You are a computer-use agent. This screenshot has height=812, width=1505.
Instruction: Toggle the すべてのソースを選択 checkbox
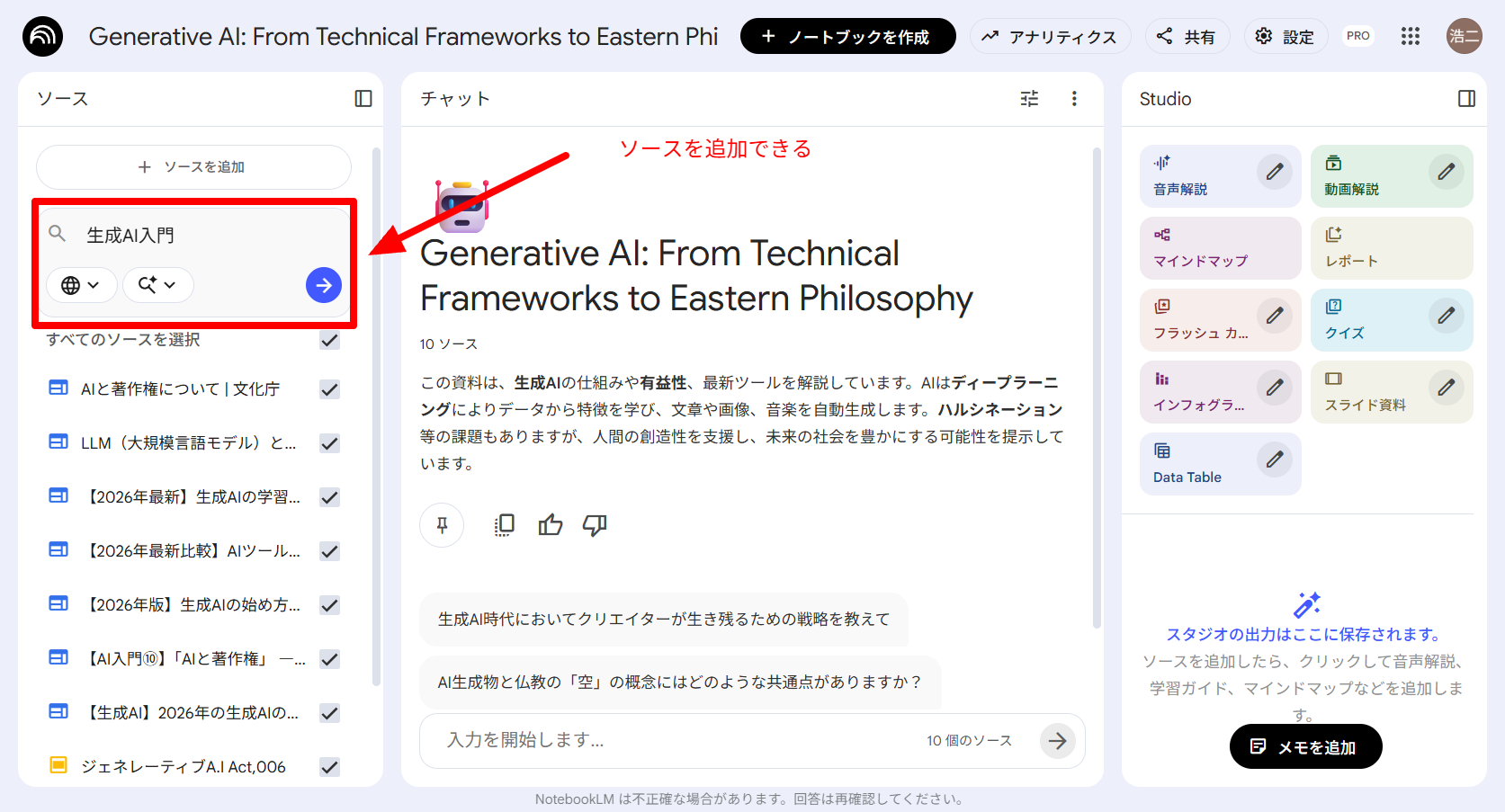330,340
